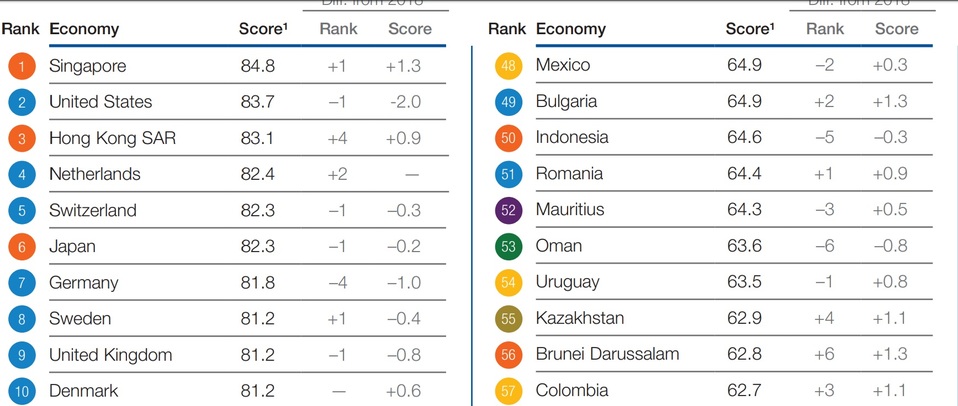The image size is (958, 406).
Task: Click the blue rank 2 circle beside United States
Action: (20, 102)
